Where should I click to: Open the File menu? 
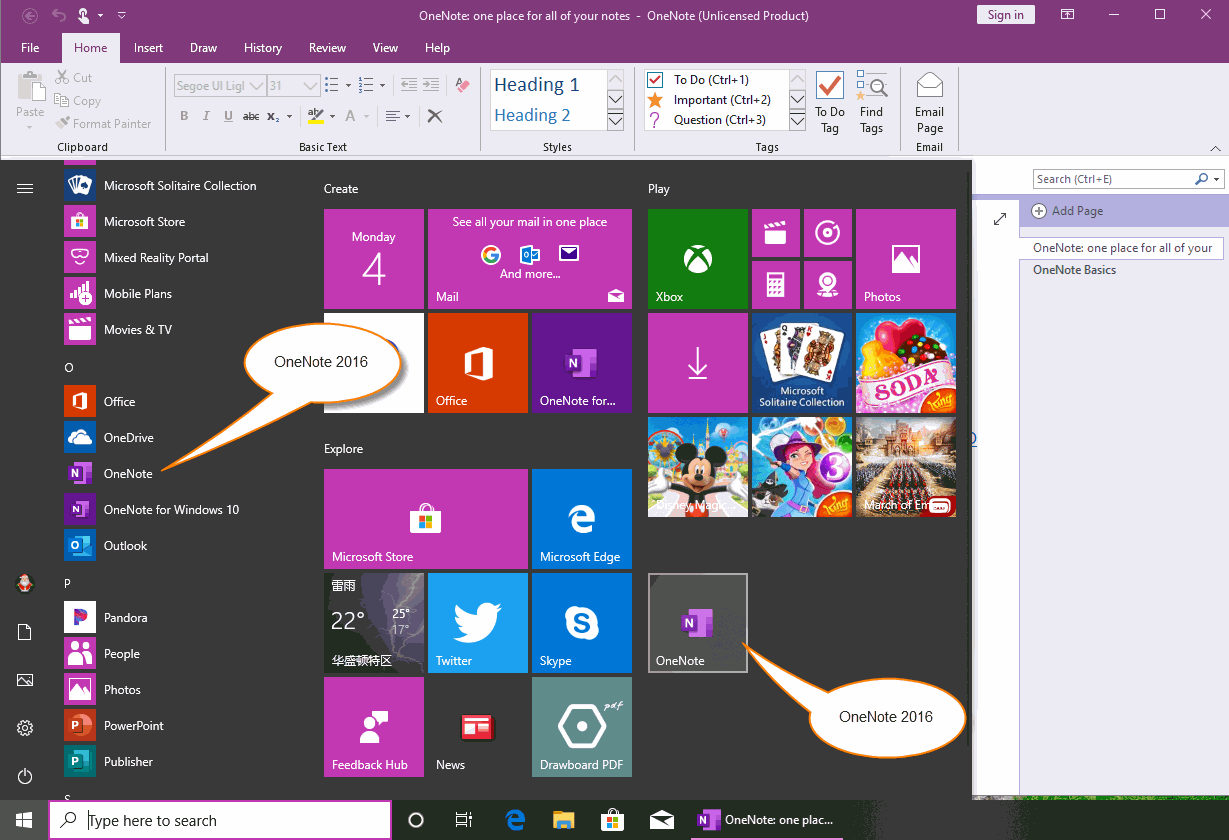click(x=30, y=48)
